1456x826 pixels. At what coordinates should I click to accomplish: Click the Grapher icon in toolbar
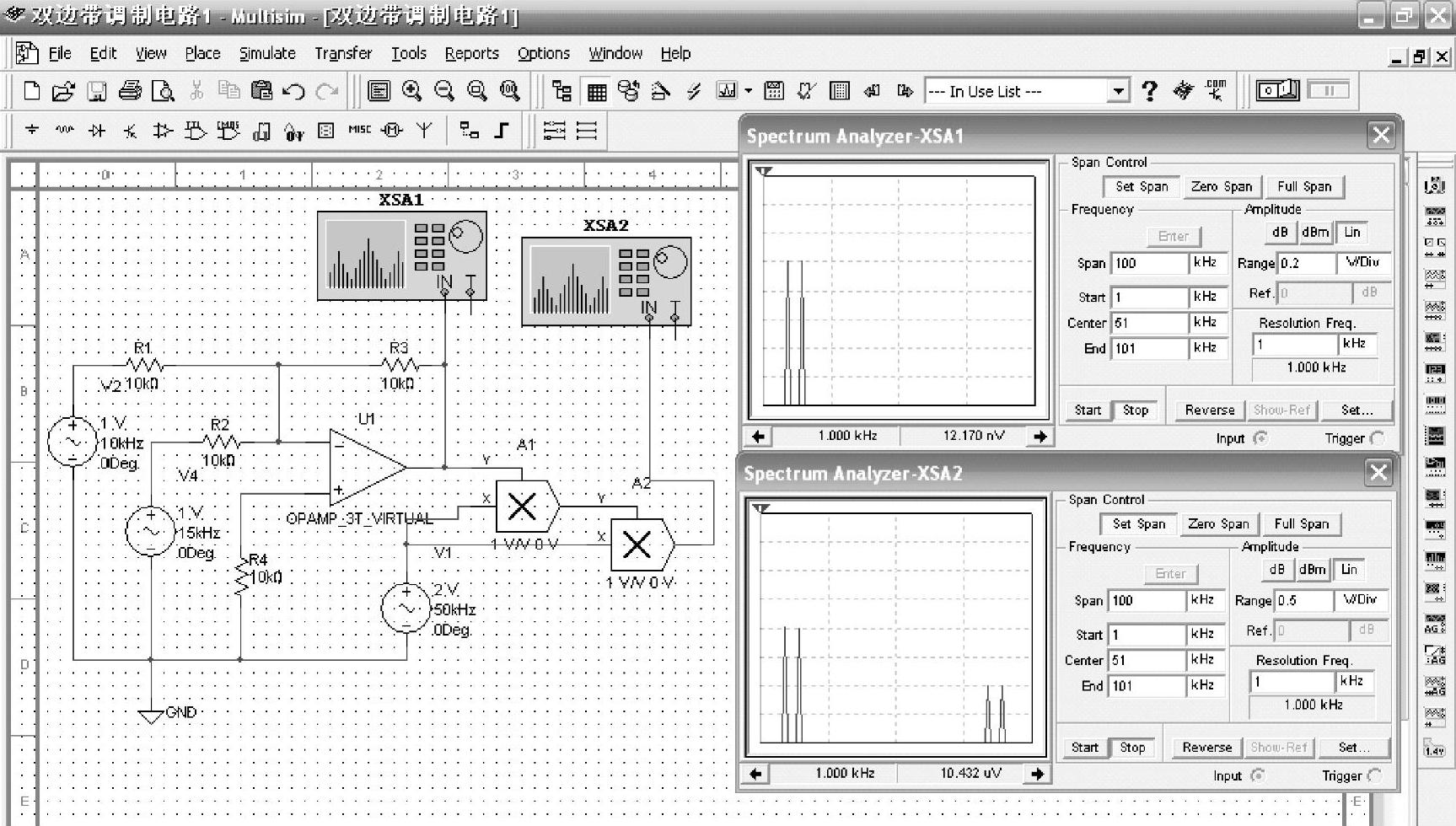tap(725, 91)
